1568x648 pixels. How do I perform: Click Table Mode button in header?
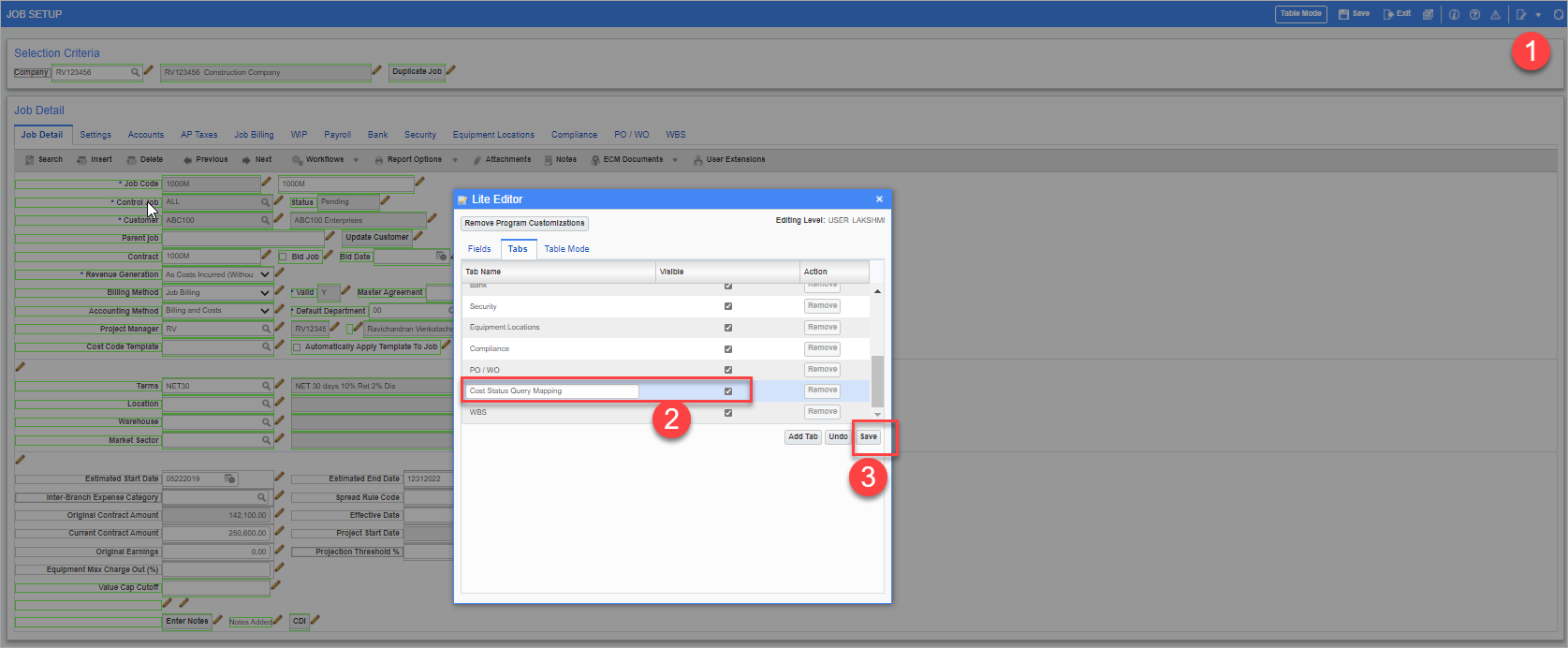pyautogui.click(x=1301, y=14)
